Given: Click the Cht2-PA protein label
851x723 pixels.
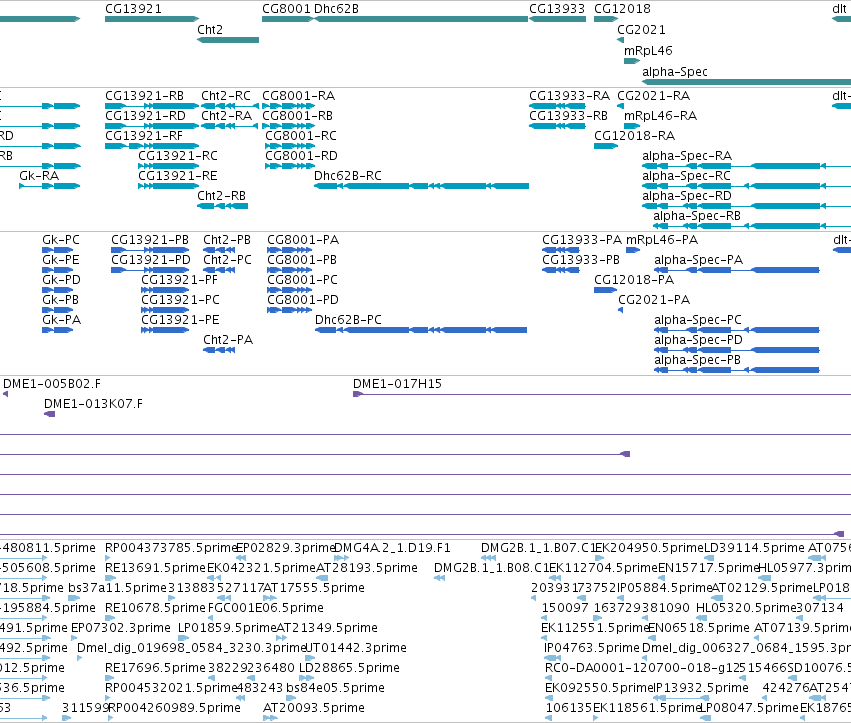Looking at the screenshot, I should (228, 340).
